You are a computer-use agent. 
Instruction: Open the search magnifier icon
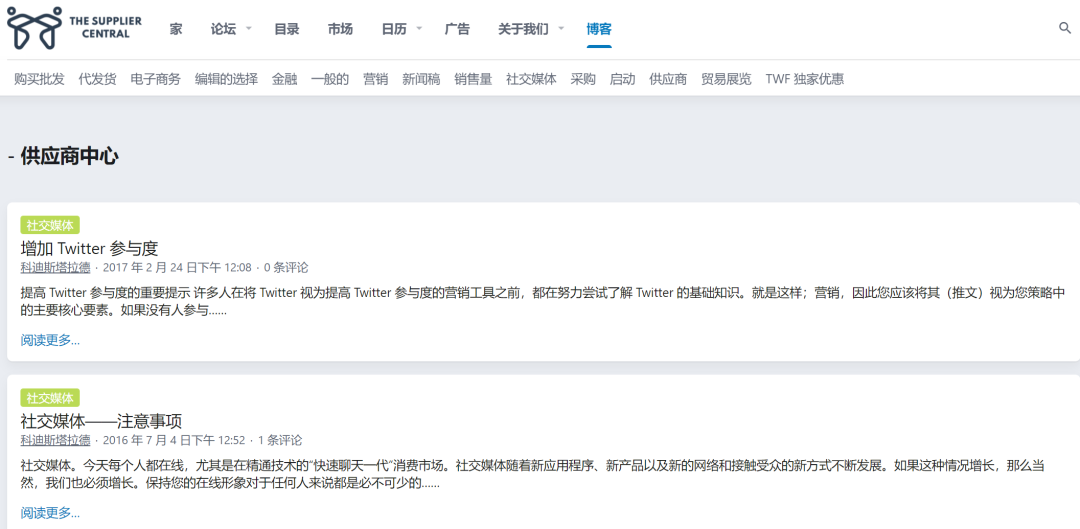coord(1065,28)
